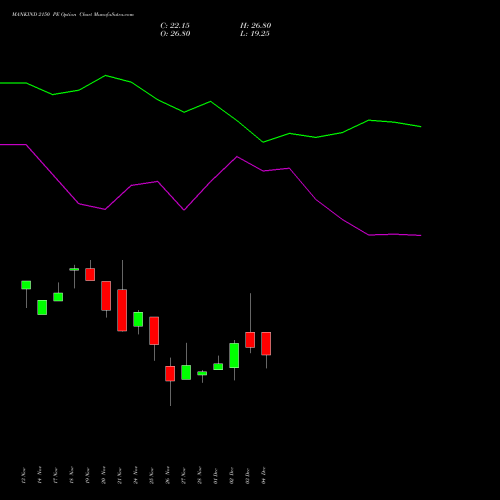Image resolution: width=500 pixels, height=500 pixels.
Task: Click the small green candlestick for 28 Nov
Action: pos(202,373)
